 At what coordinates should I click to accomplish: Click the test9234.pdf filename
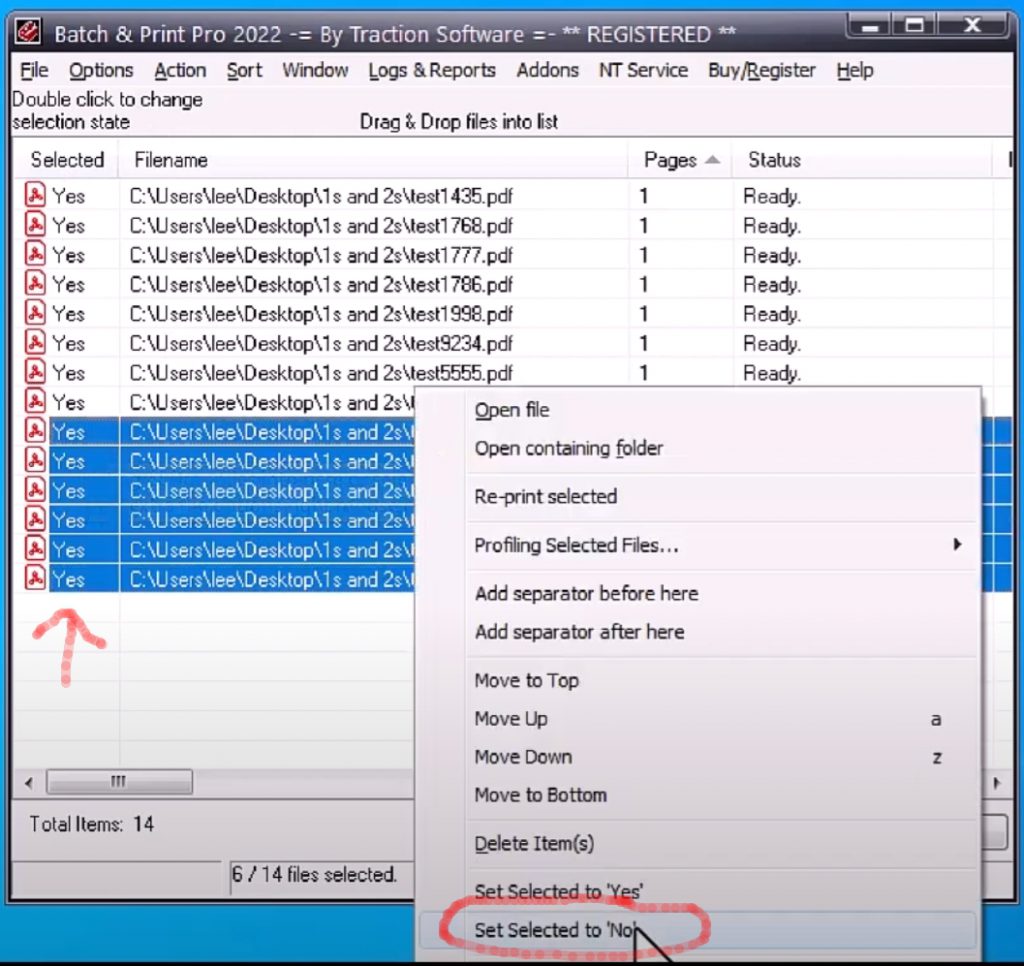tap(321, 343)
